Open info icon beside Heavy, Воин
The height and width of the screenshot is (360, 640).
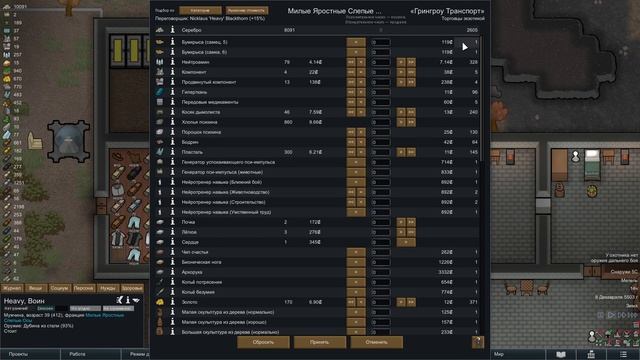point(128,300)
